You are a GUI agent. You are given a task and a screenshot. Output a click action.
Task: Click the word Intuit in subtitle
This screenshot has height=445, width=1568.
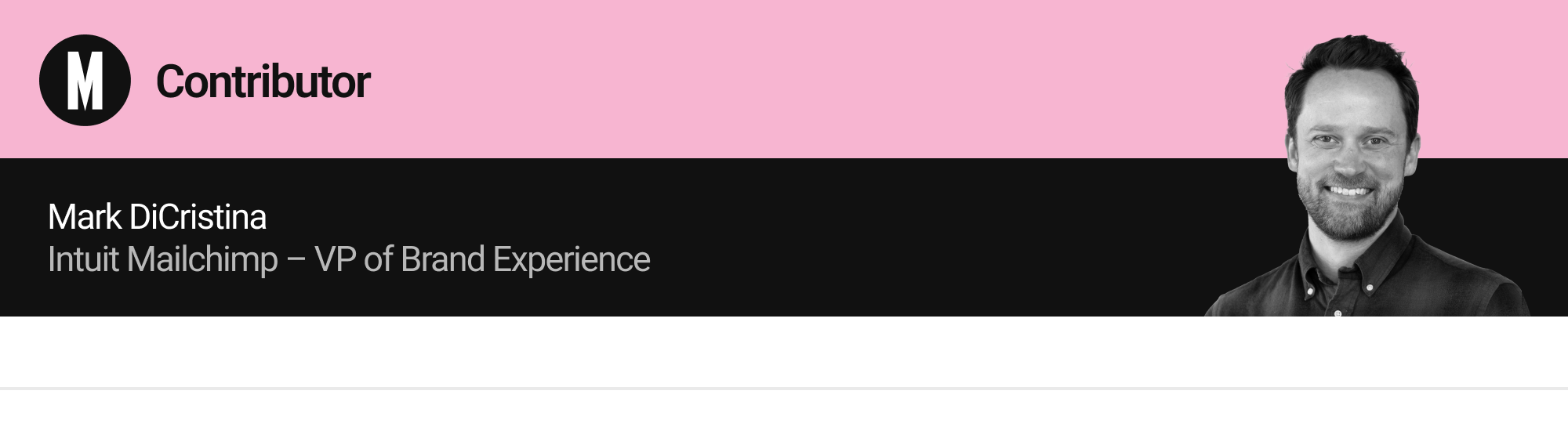(x=84, y=259)
